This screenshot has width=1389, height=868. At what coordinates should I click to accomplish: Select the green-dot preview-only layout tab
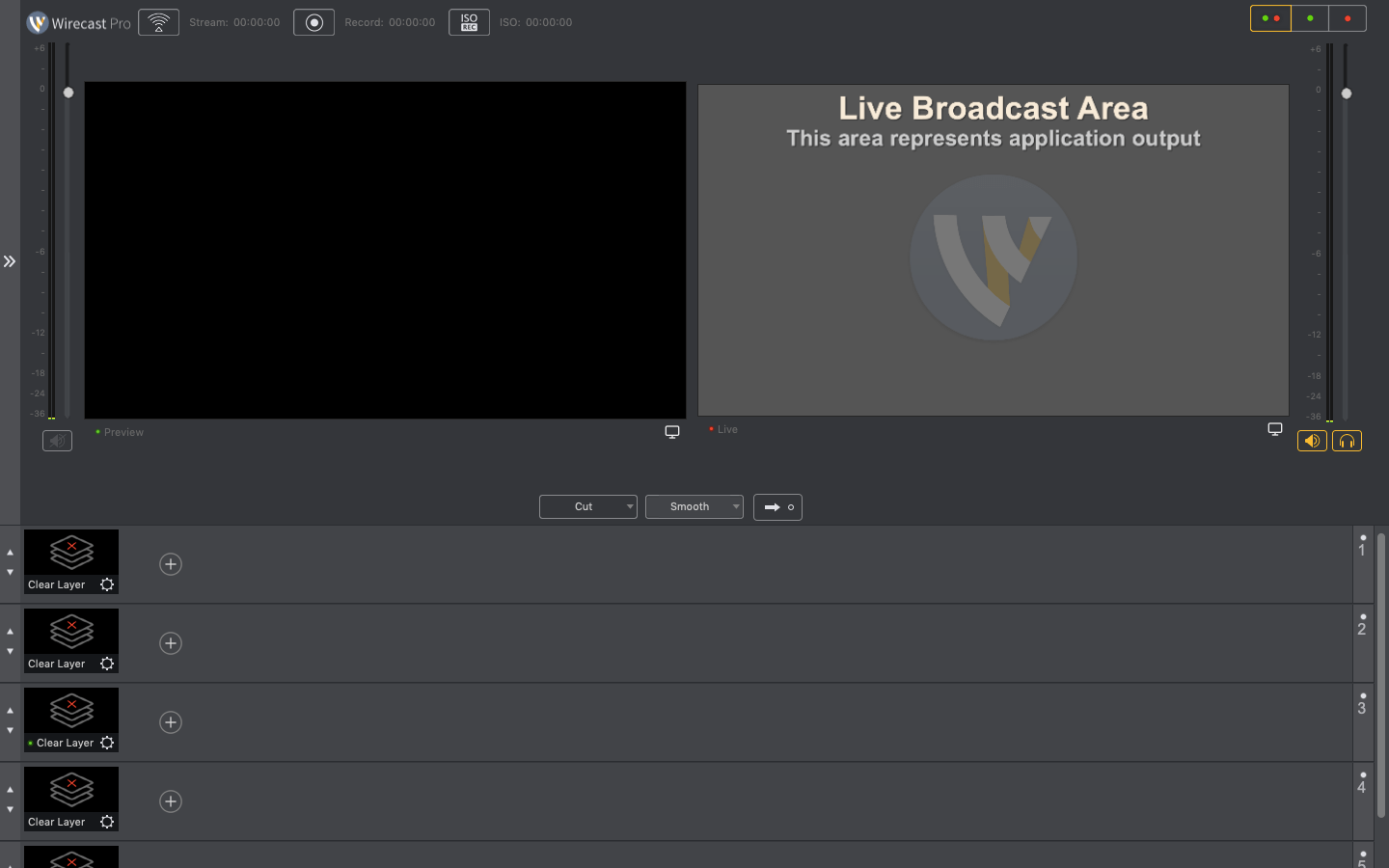[x=1309, y=17]
